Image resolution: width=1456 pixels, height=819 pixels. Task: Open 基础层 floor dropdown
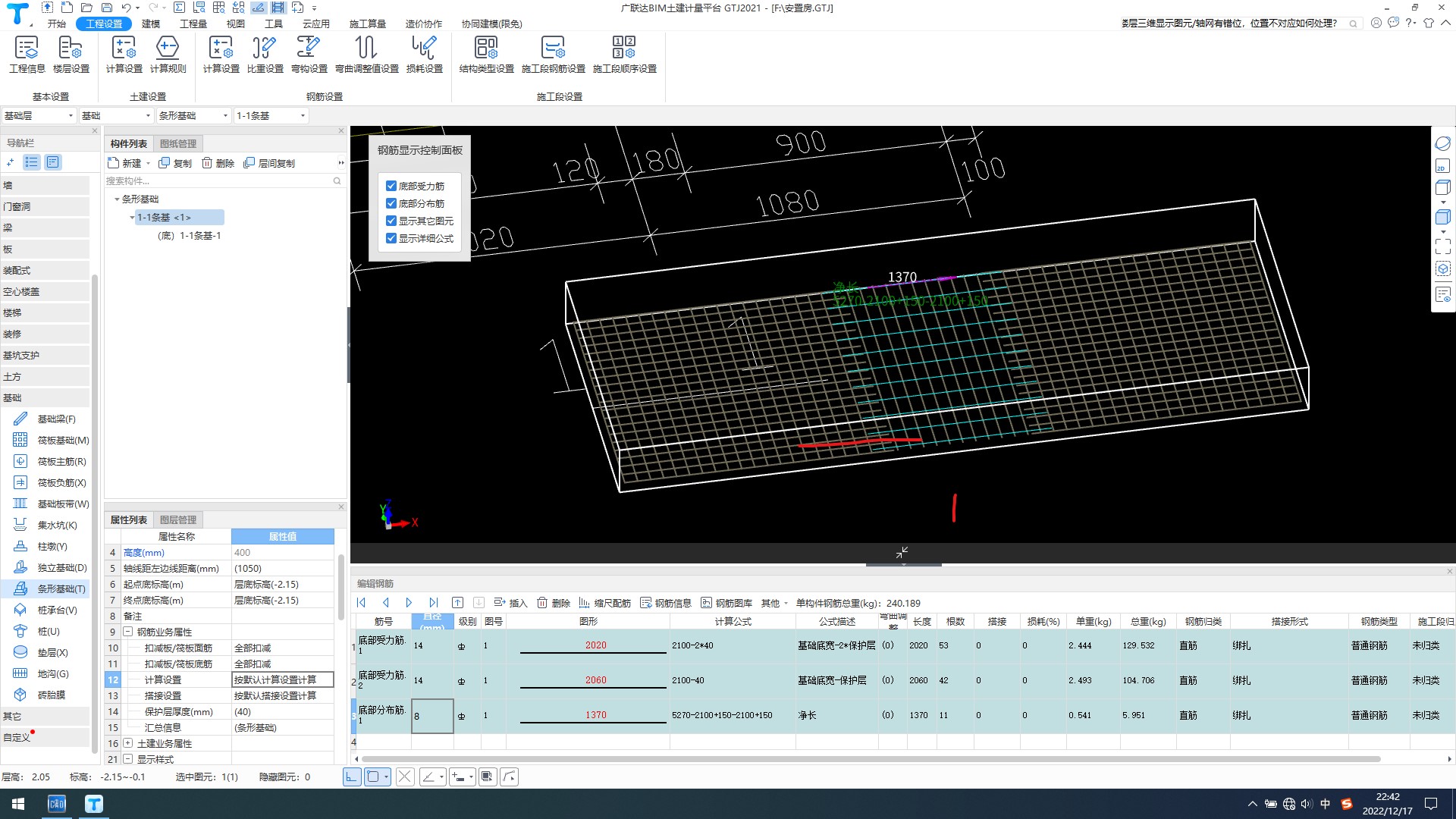(39, 116)
